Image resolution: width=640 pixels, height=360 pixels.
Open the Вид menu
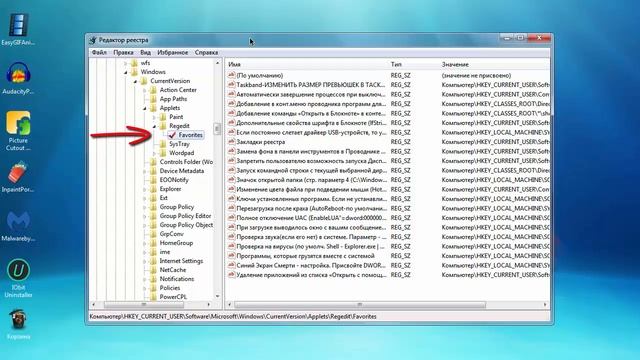[145, 52]
